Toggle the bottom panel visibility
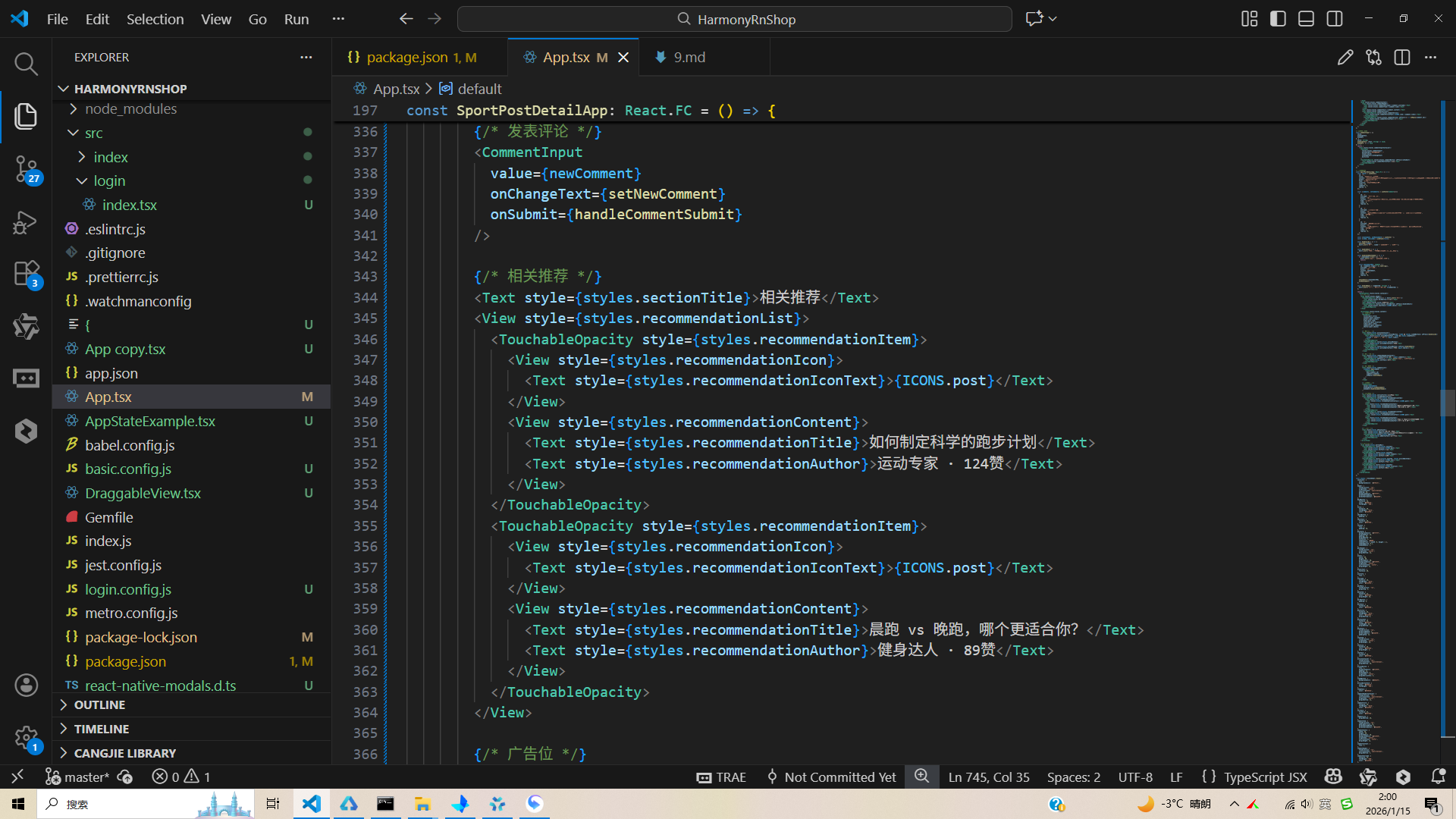 [1306, 19]
